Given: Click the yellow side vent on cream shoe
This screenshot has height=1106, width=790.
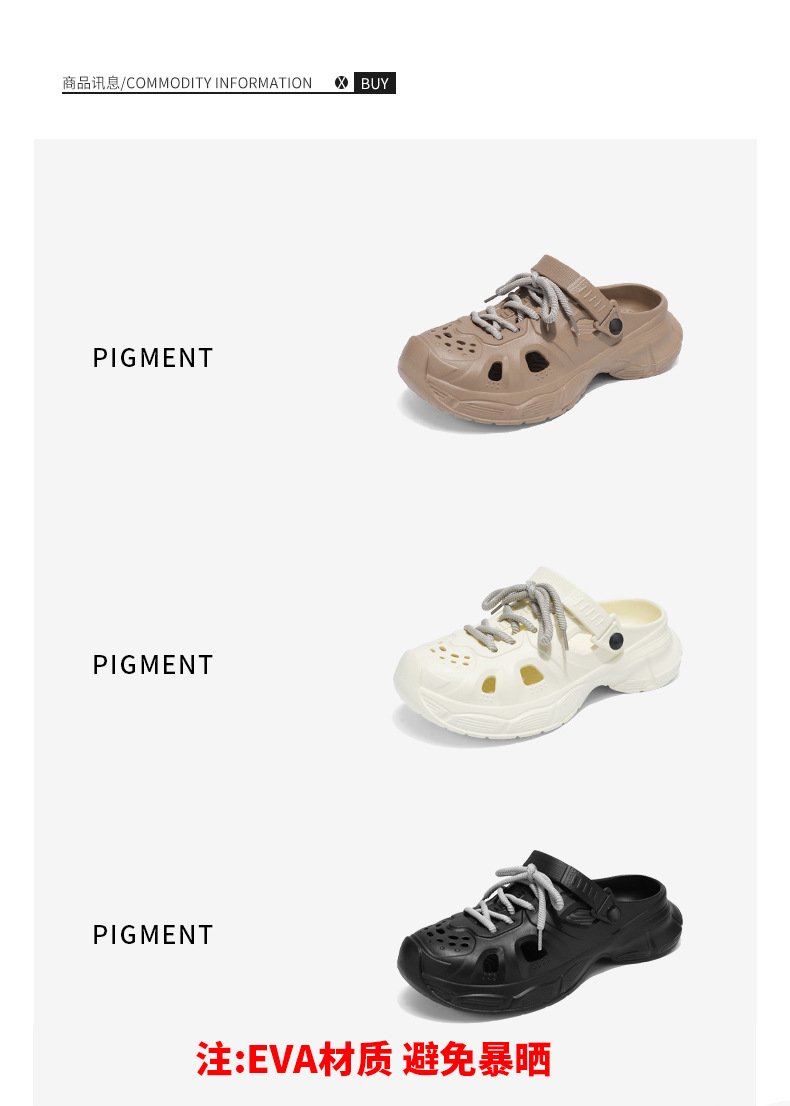Looking at the screenshot, I should click(x=530, y=676).
